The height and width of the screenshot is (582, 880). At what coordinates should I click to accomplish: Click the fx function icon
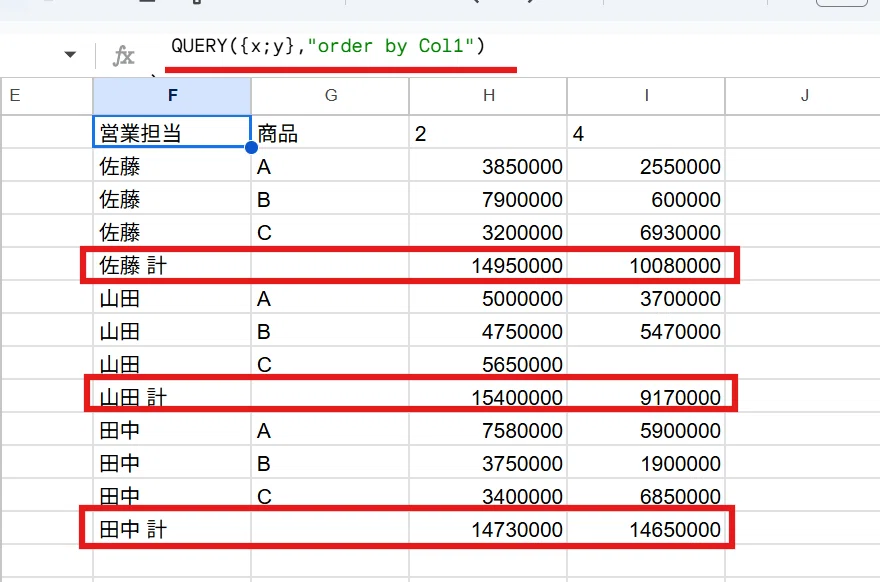pyautogui.click(x=123, y=56)
